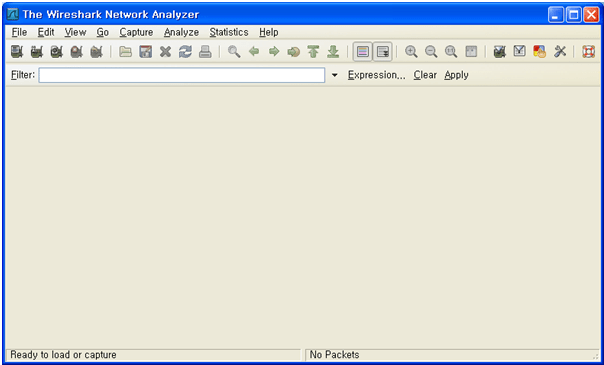The height and width of the screenshot is (365, 604).
Task: Open coloring rules icon
Action: [540, 52]
